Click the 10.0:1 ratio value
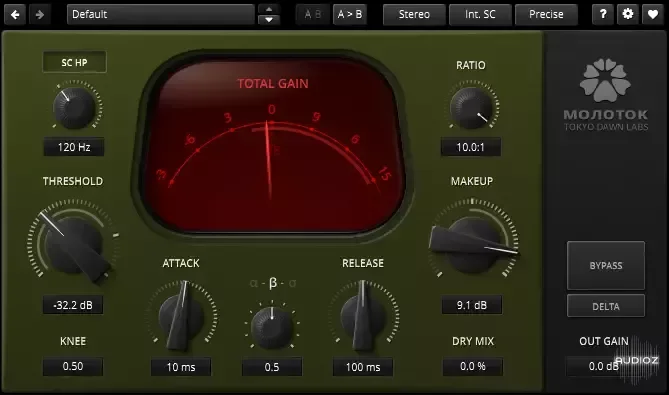 click(x=471, y=147)
